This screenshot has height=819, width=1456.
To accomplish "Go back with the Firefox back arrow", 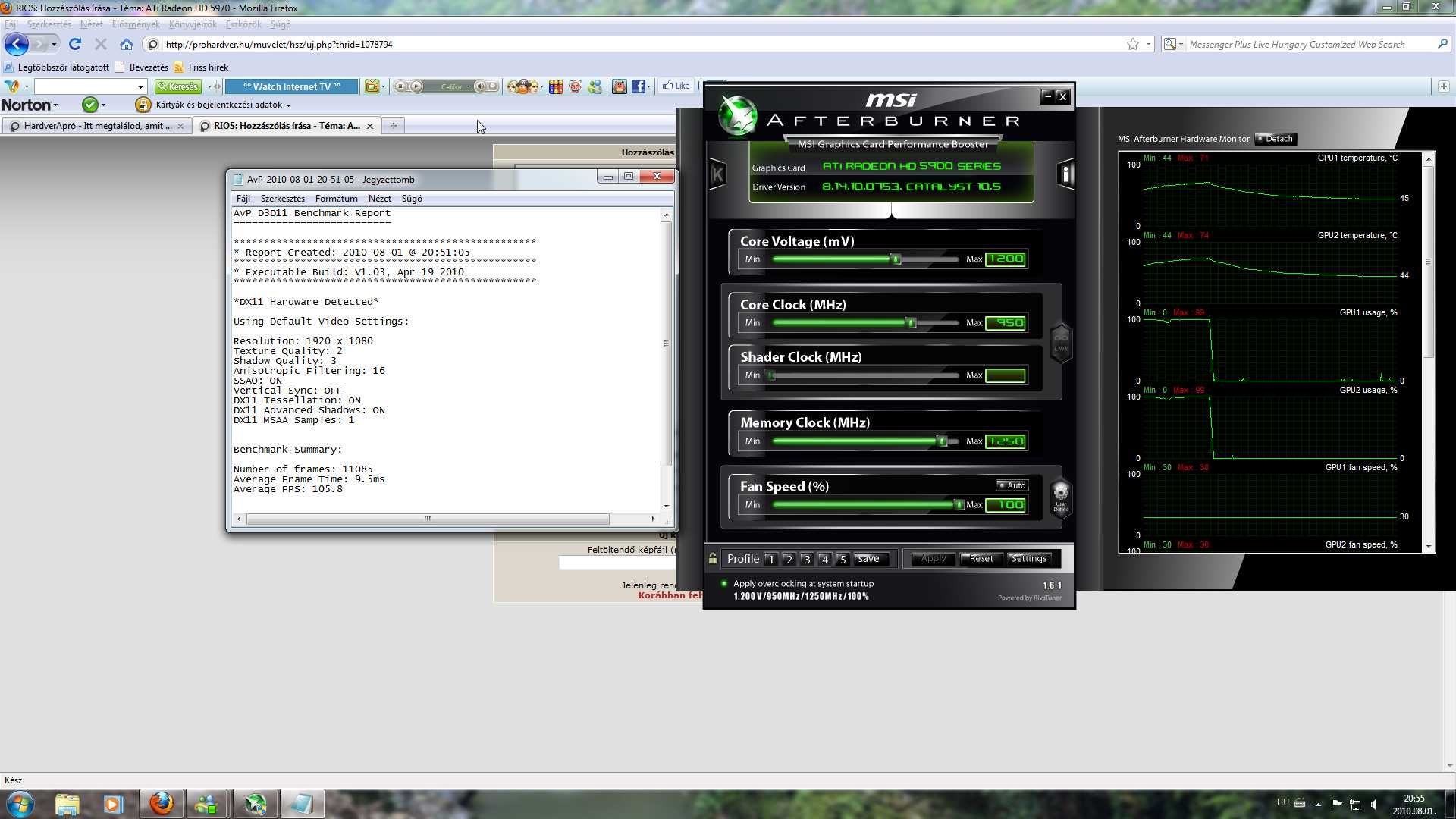I will tap(16, 44).
